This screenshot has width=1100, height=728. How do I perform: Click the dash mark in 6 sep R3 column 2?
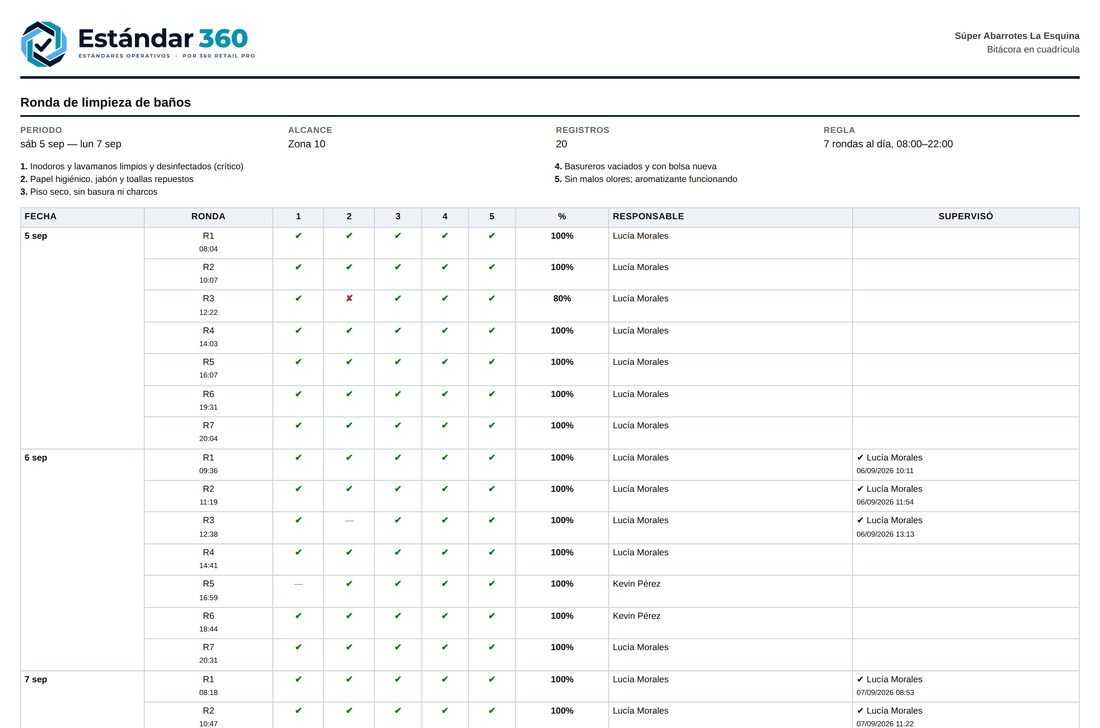(x=349, y=521)
